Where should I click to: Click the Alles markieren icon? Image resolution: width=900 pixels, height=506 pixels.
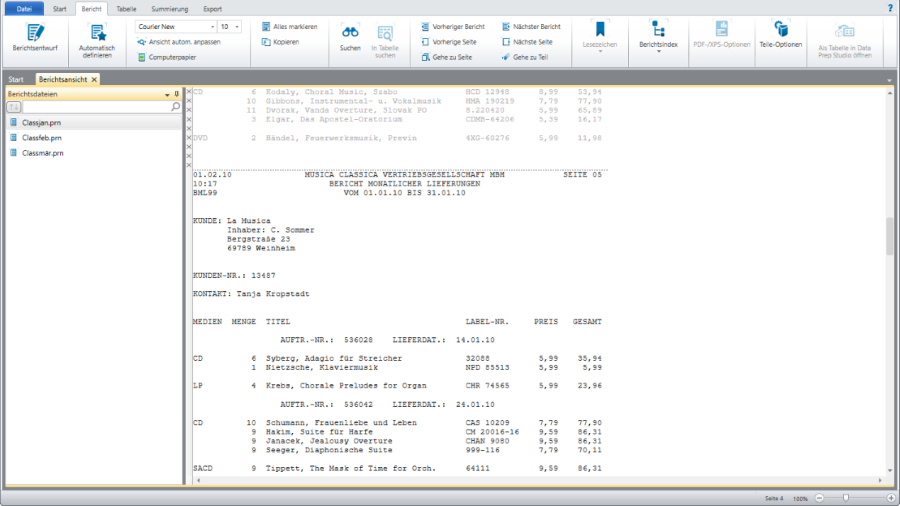click(265, 26)
